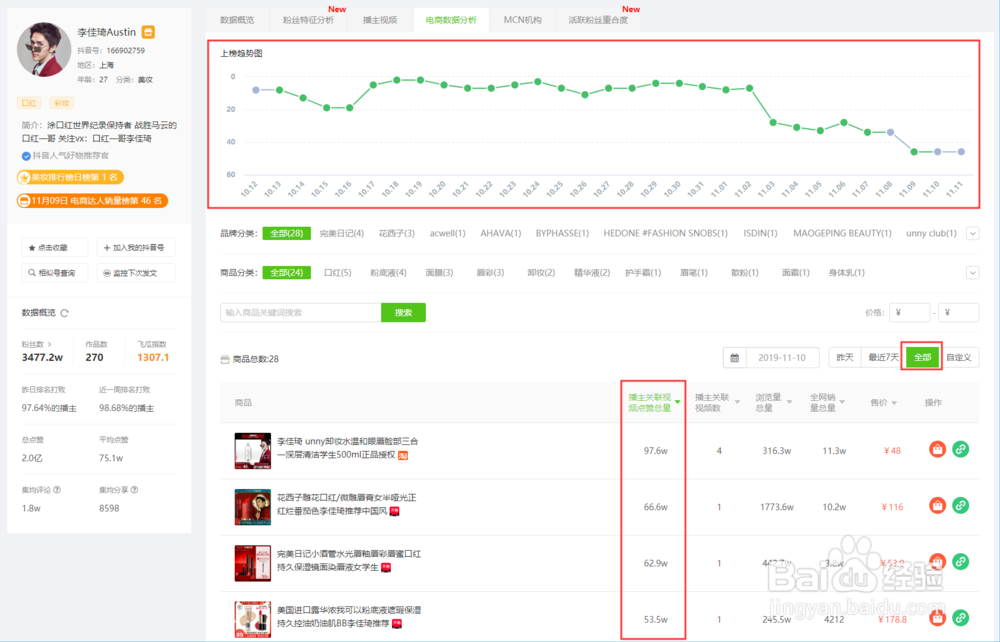Screen dimensions: 1000x642
Task: Open the 播主视频 tab
Action: [x=380, y=20]
